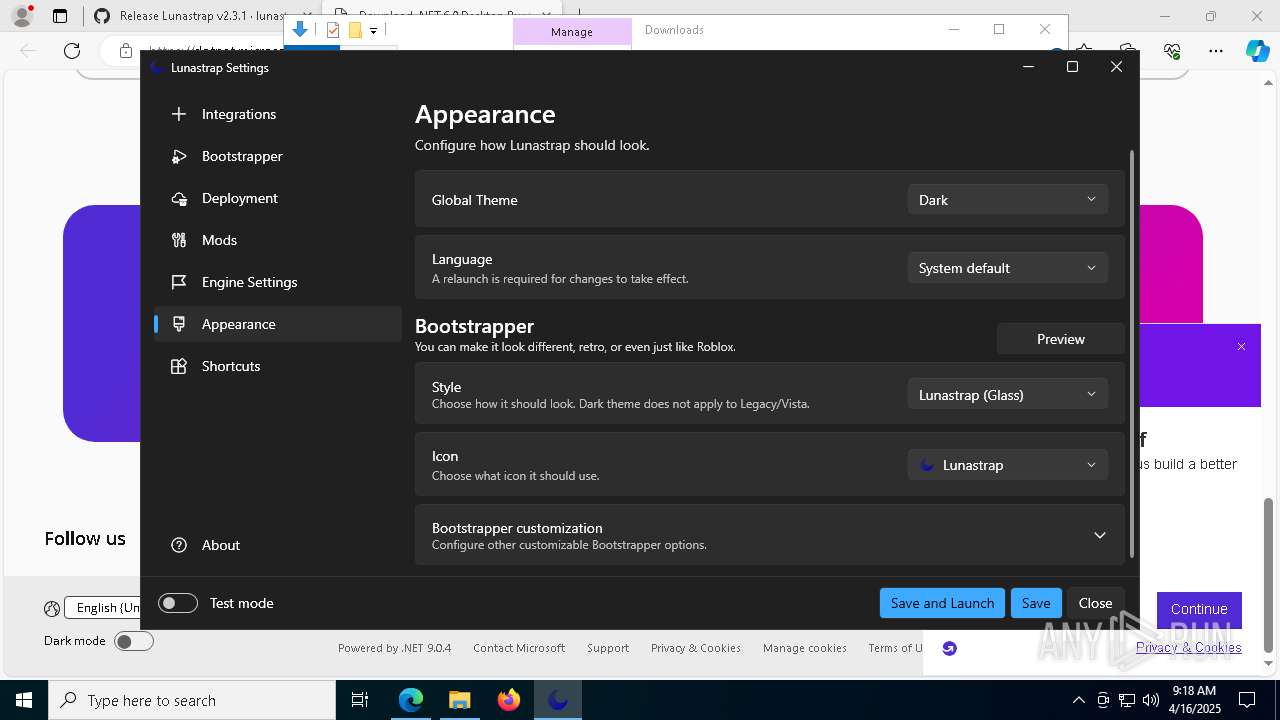Show hidden system tray icons
1280x720 pixels.
pos(1078,700)
